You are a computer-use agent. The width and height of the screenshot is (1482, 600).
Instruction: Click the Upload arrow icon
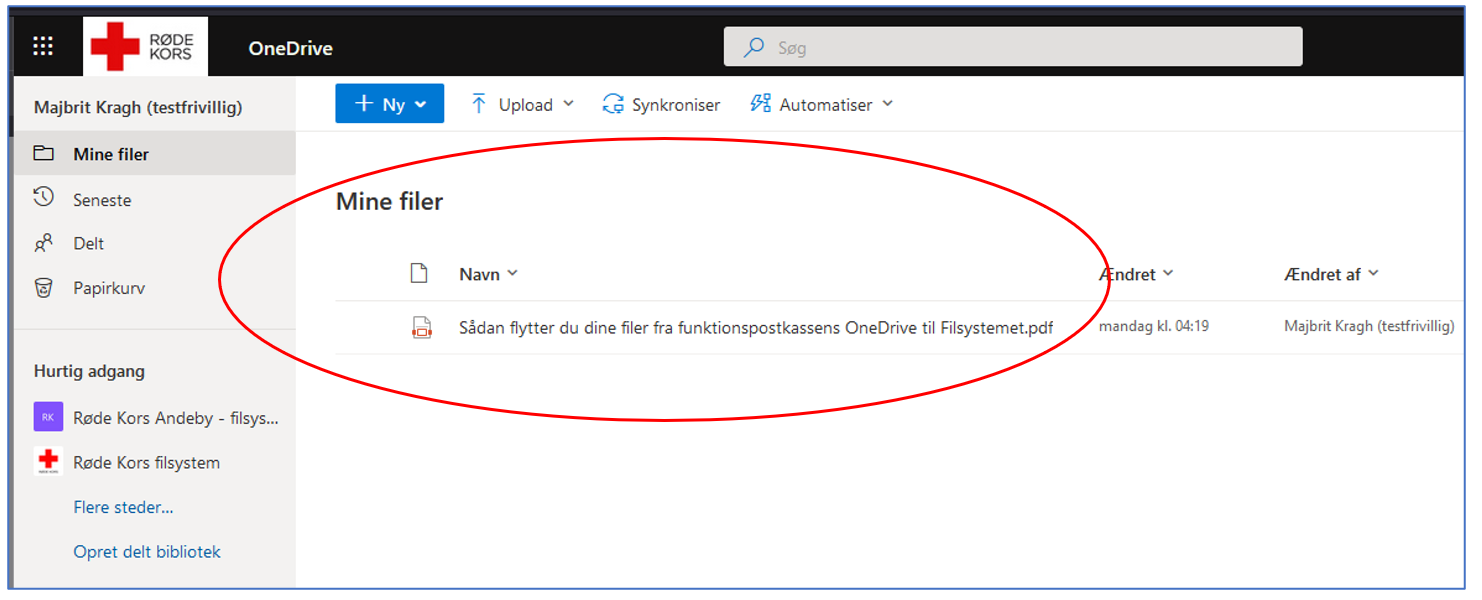[479, 104]
